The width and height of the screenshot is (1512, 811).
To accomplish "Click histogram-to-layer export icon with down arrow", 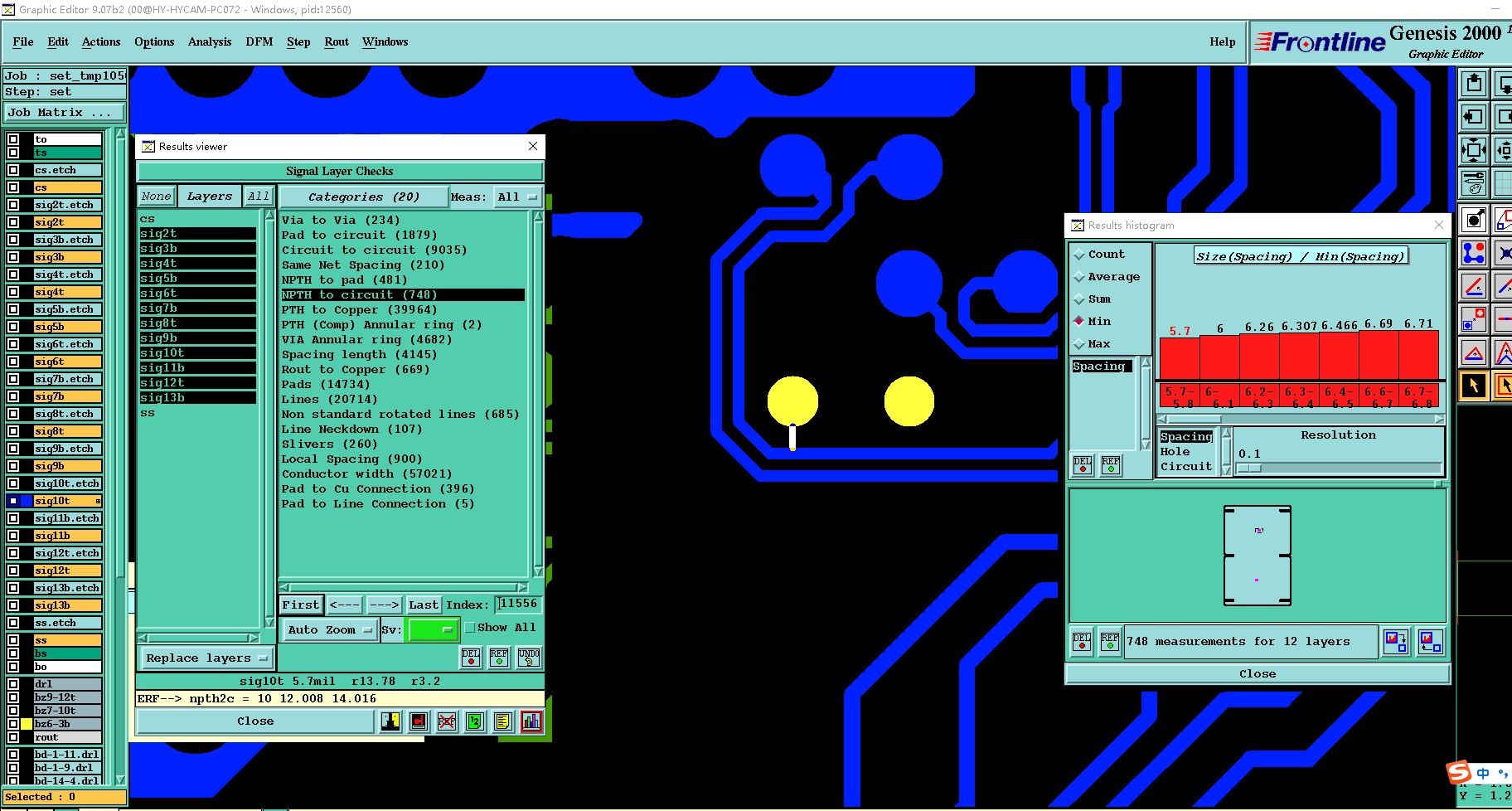I will tap(1396, 642).
